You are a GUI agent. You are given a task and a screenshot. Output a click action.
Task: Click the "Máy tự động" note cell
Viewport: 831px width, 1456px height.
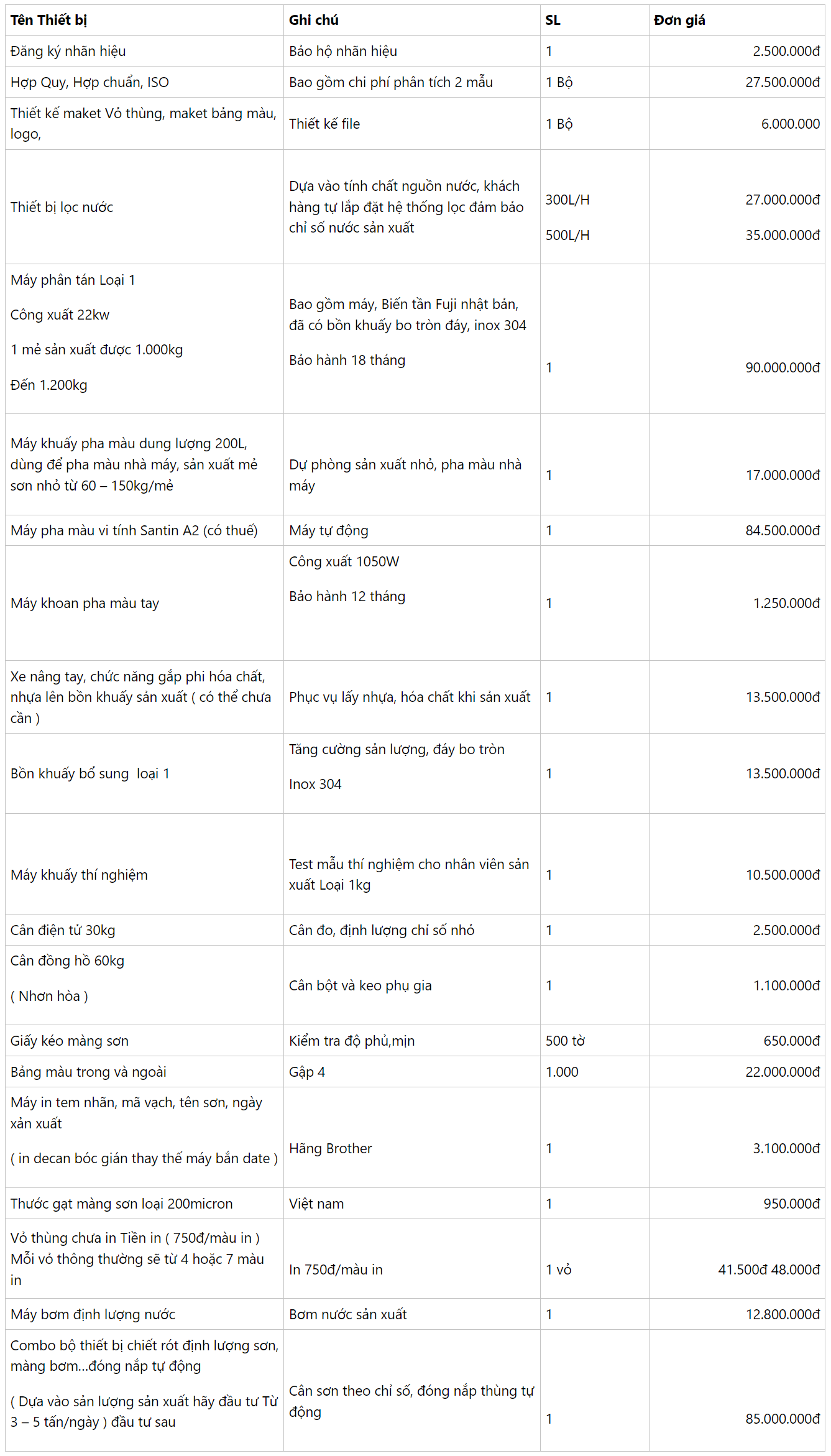coord(328,530)
